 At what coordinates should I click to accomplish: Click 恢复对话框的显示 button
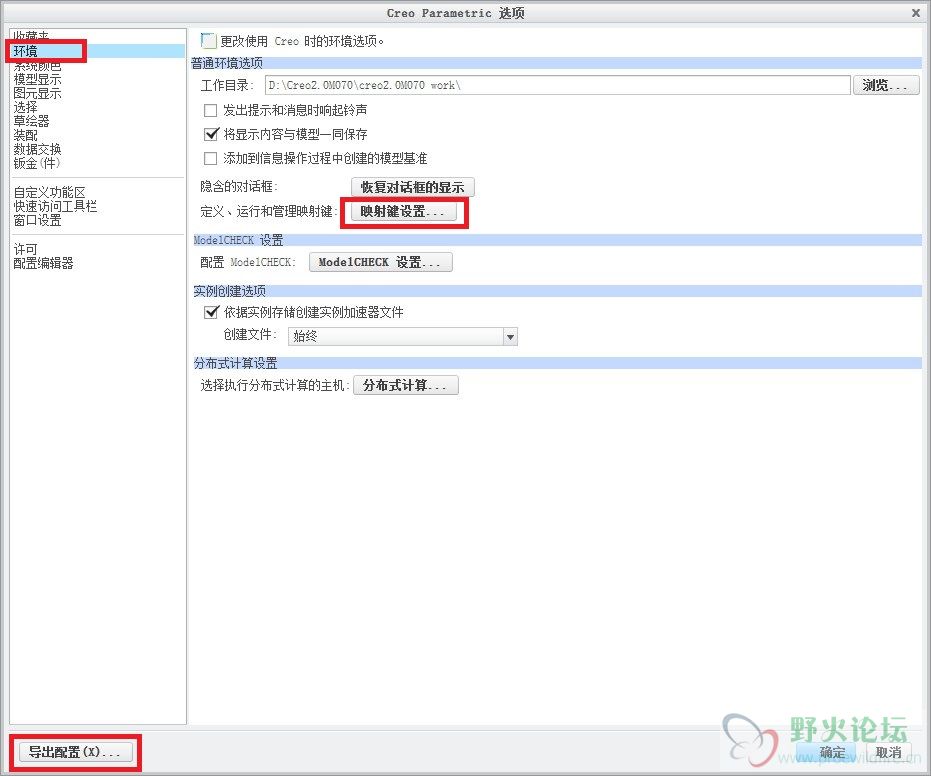pyautogui.click(x=413, y=187)
